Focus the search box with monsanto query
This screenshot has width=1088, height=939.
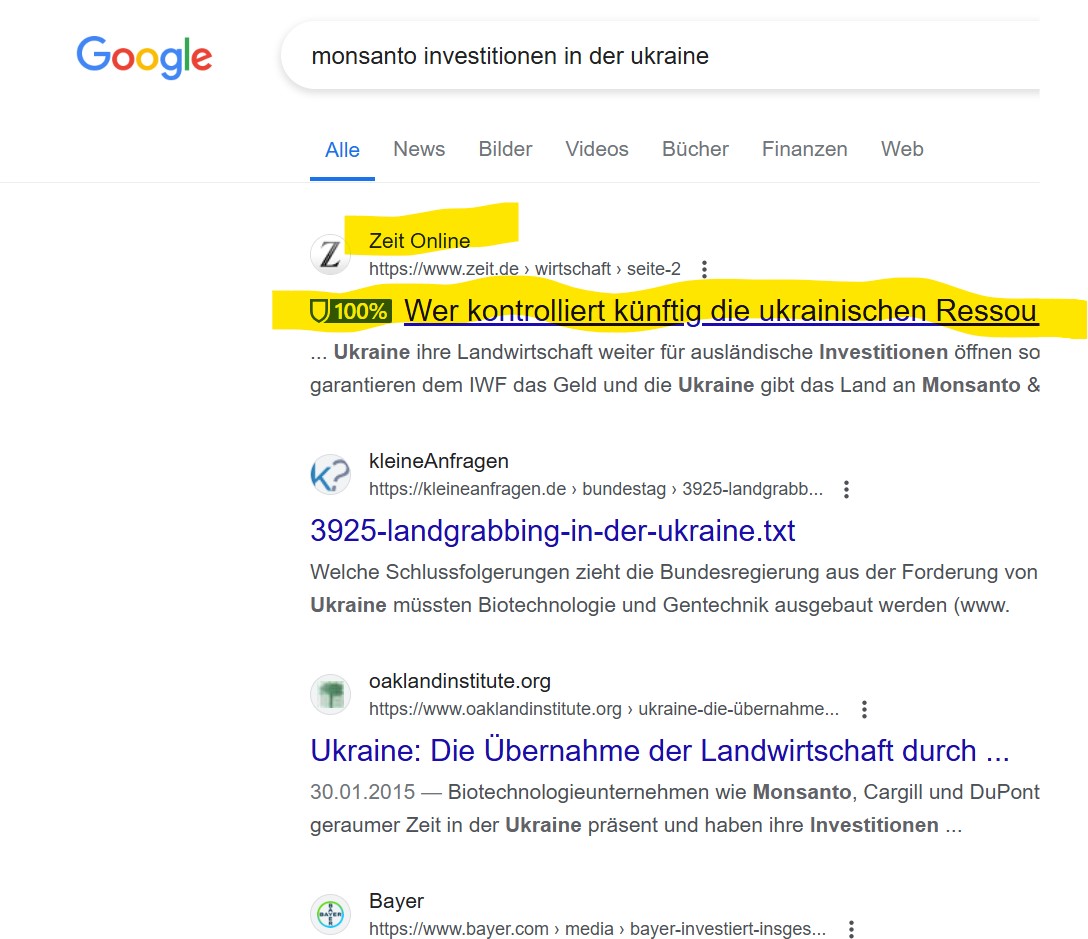click(x=659, y=56)
